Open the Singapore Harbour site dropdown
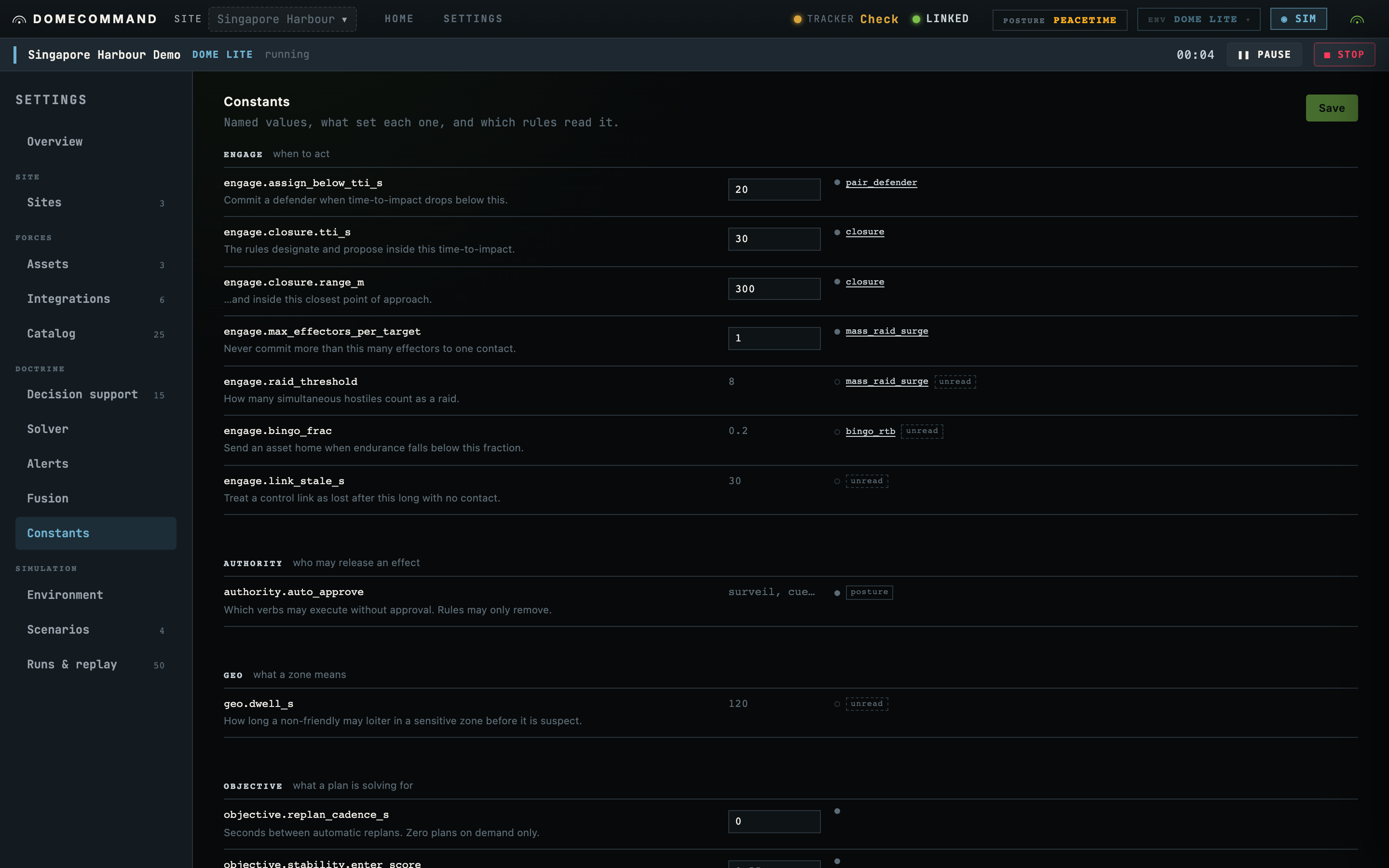1389x868 pixels. (283, 19)
